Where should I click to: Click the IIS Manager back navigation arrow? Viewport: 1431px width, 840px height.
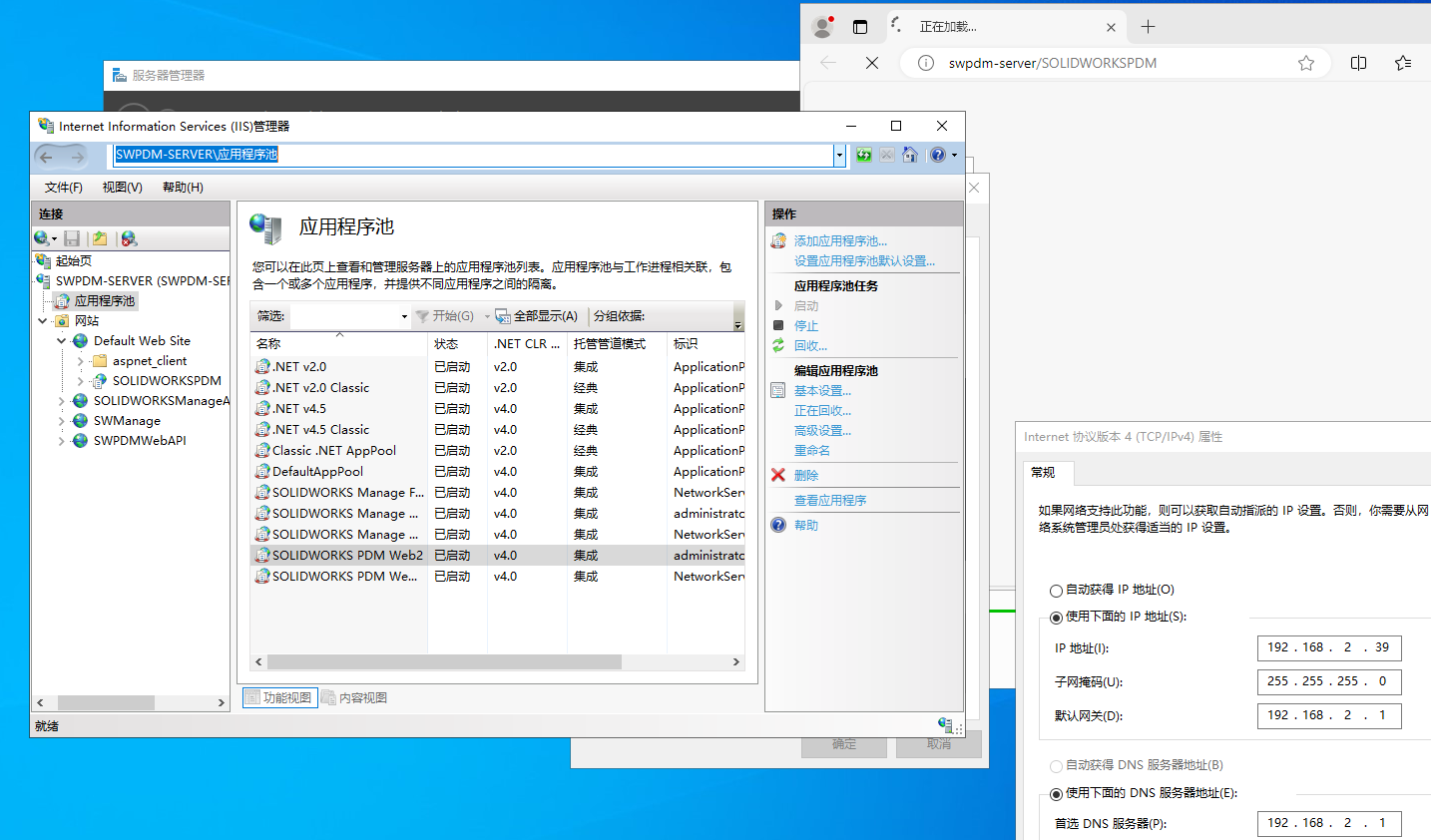(x=46, y=156)
